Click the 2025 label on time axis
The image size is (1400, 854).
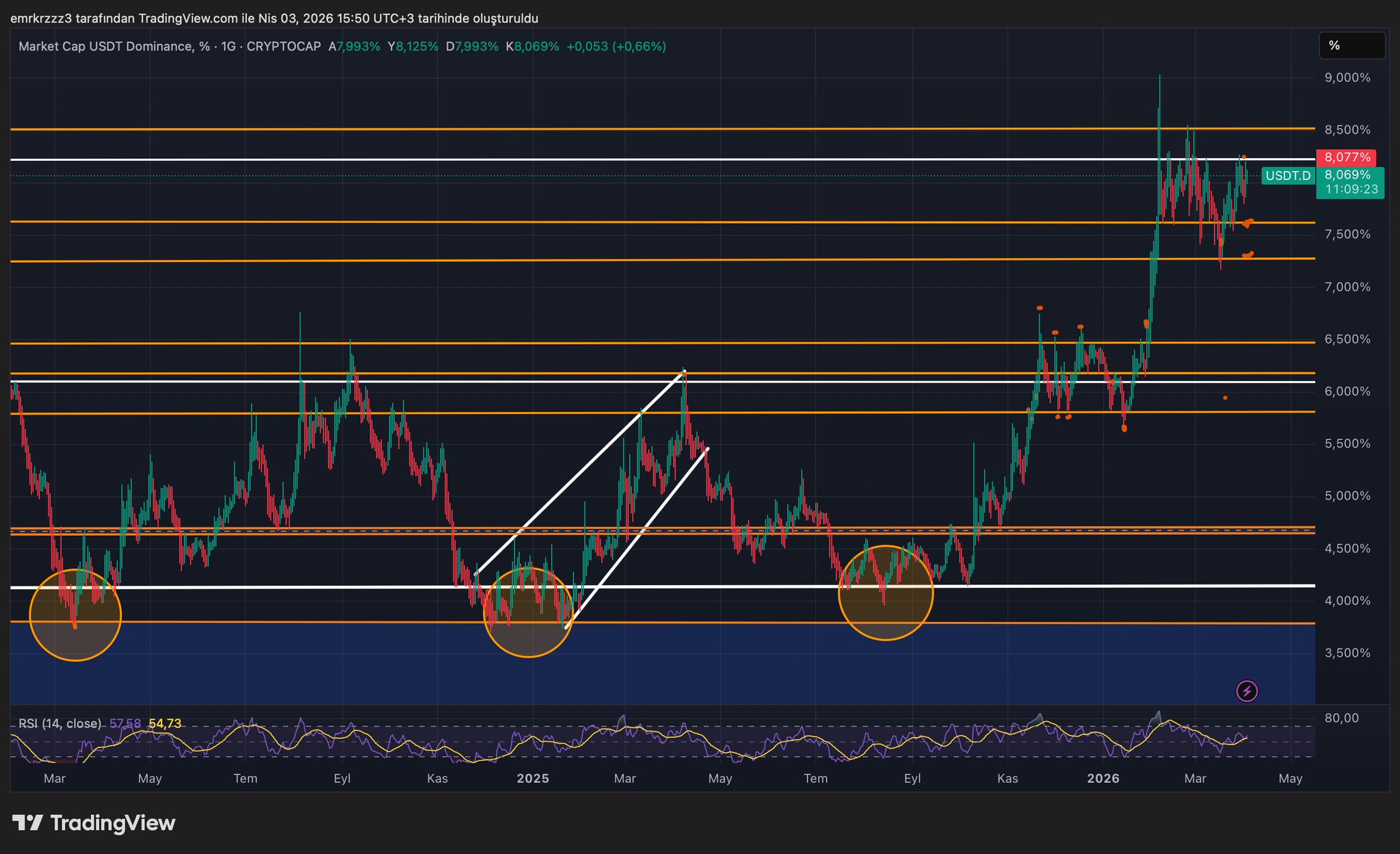pos(533,778)
